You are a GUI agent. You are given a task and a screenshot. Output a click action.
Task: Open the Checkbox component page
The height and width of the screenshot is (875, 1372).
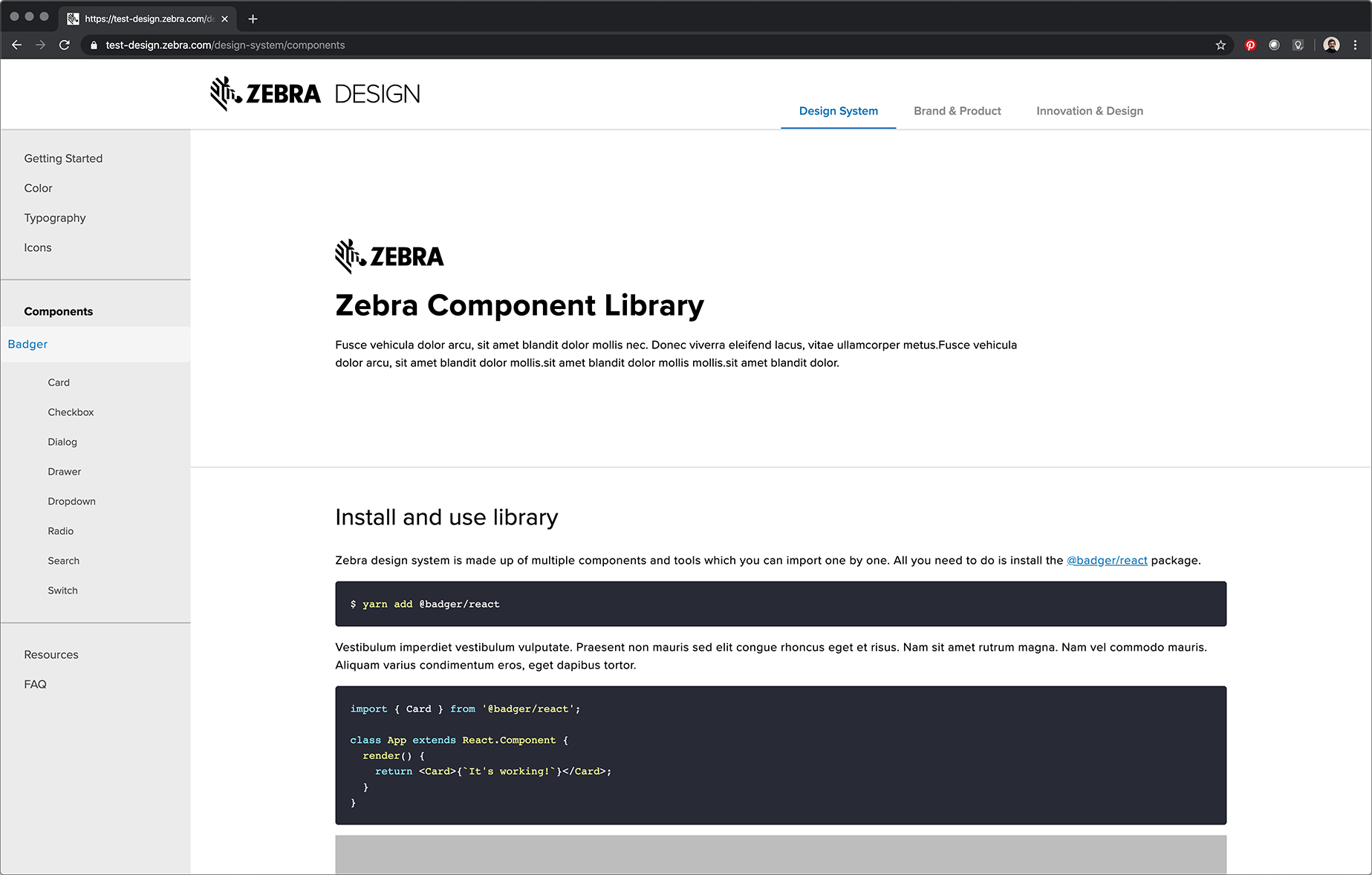click(71, 412)
